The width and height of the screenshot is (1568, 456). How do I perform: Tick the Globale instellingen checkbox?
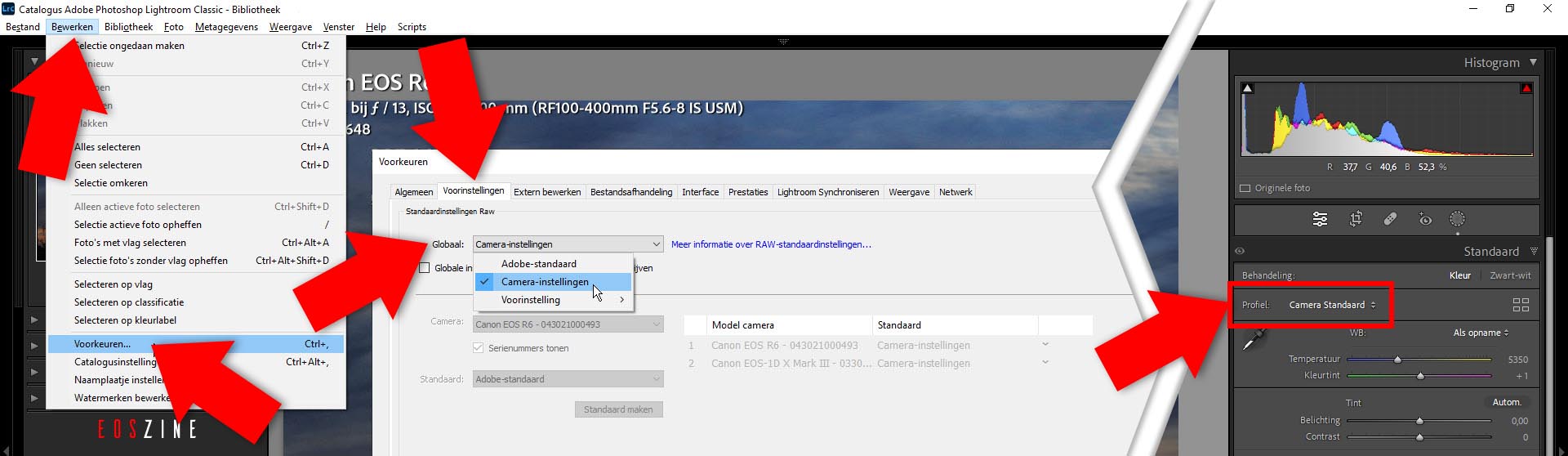(424, 268)
